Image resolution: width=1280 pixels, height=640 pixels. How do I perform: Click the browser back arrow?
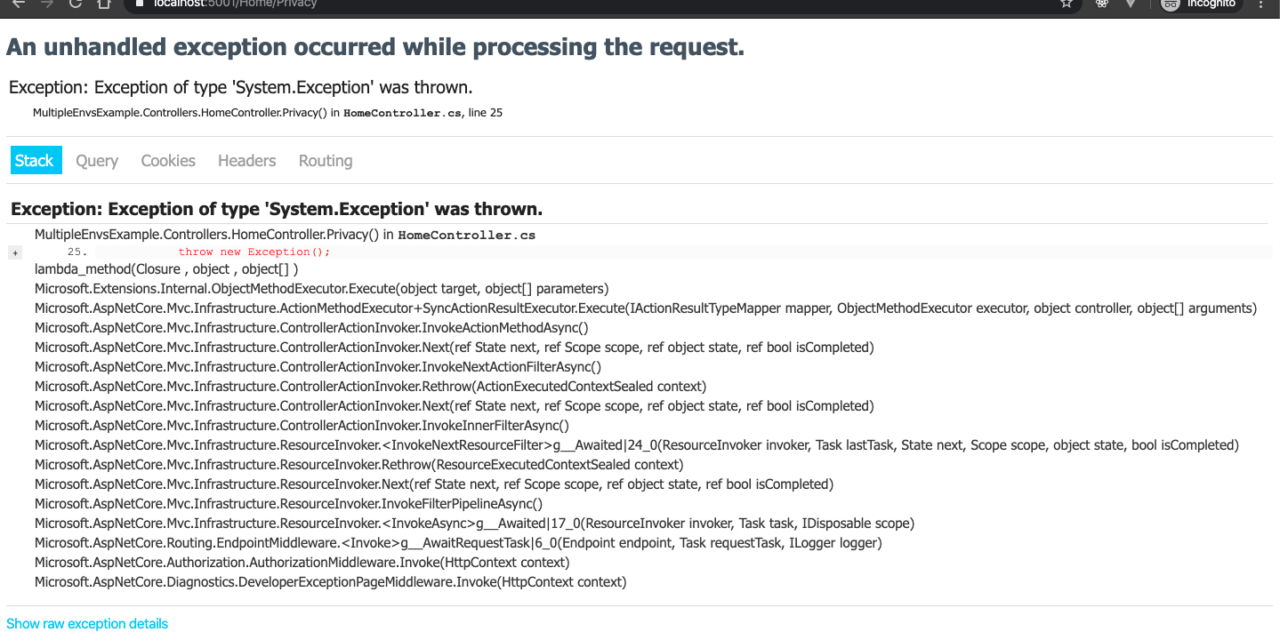tap(17, 4)
